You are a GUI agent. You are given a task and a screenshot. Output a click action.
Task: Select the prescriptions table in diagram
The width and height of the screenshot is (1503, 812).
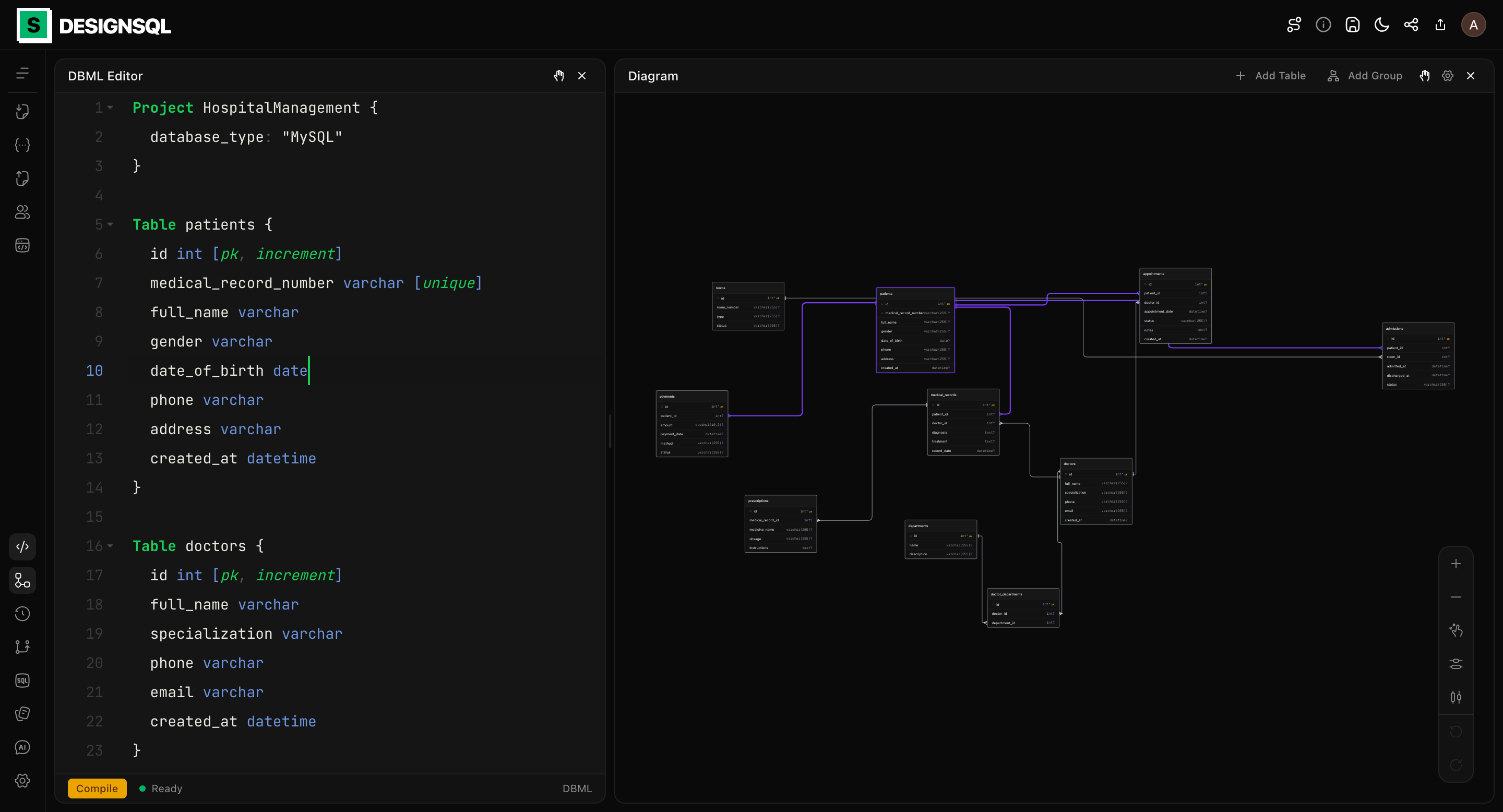[x=781, y=524]
